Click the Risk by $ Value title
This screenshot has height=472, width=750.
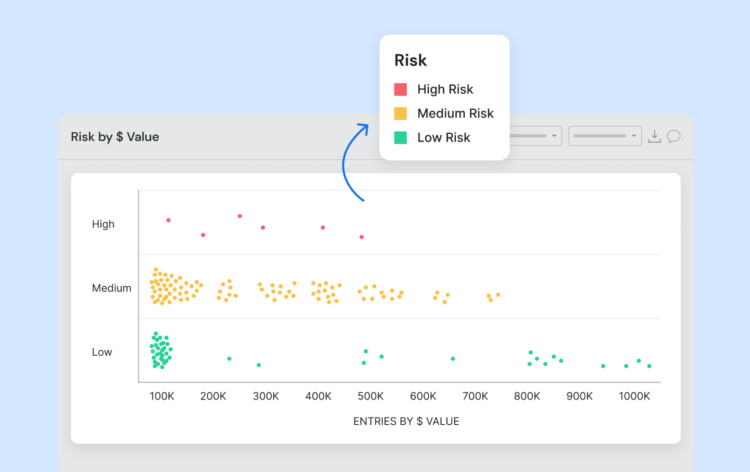(114, 137)
